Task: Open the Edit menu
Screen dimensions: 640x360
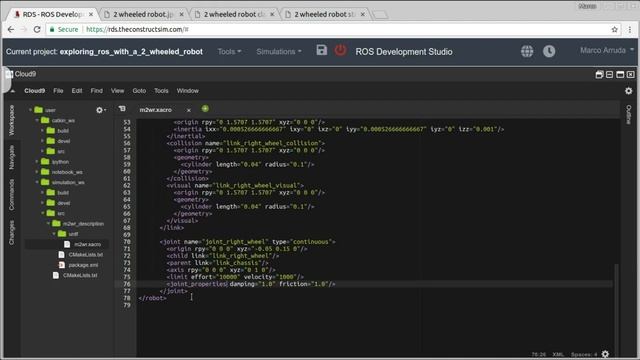Action: coord(77,91)
